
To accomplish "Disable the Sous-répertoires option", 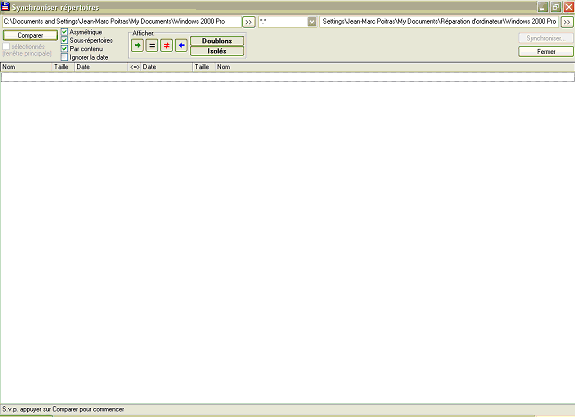I will pyautogui.click(x=64, y=40).
